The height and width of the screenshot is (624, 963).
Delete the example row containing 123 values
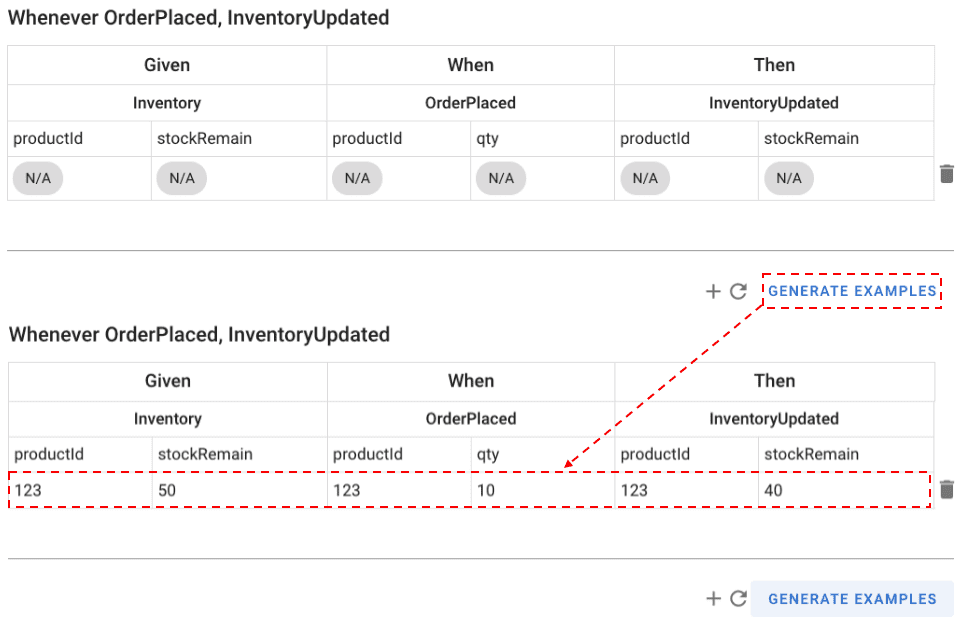pos(946,489)
